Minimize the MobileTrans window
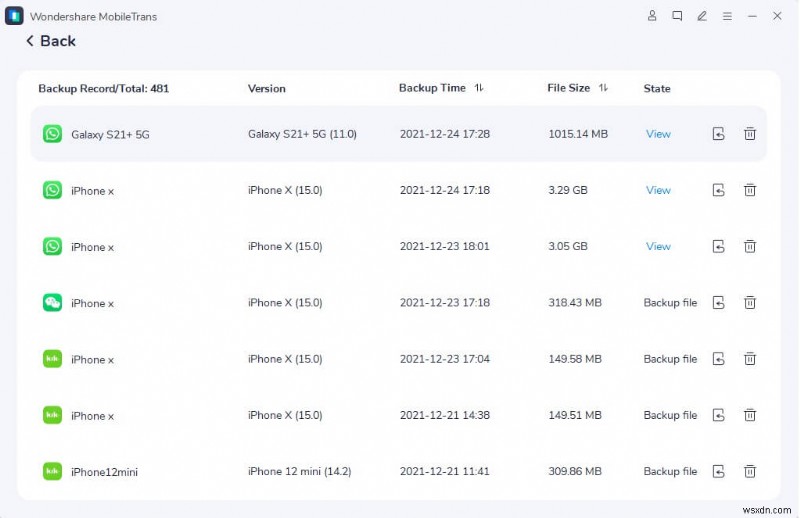This screenshot has height=518, width=800. tap(752, 16)
